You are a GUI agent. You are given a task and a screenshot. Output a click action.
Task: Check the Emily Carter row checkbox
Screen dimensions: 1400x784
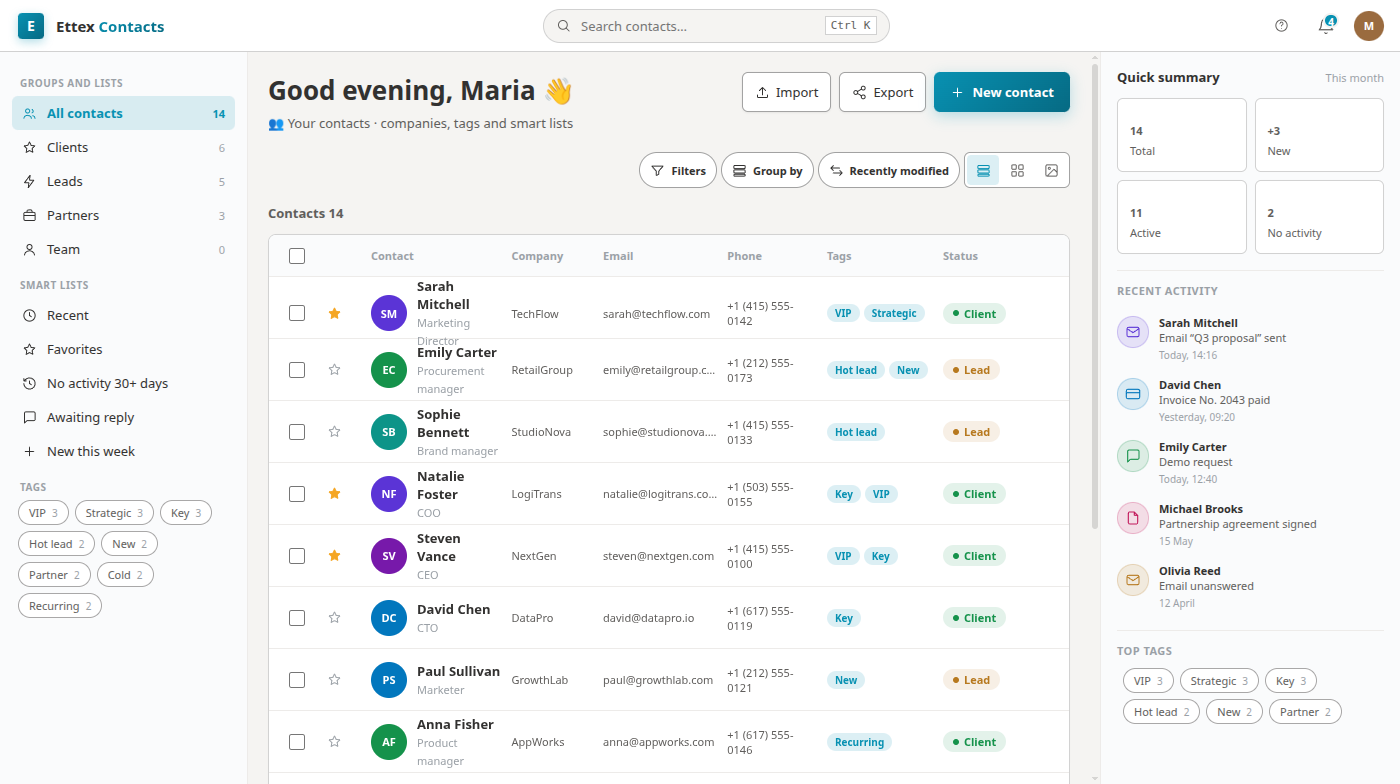click(297, 370)
